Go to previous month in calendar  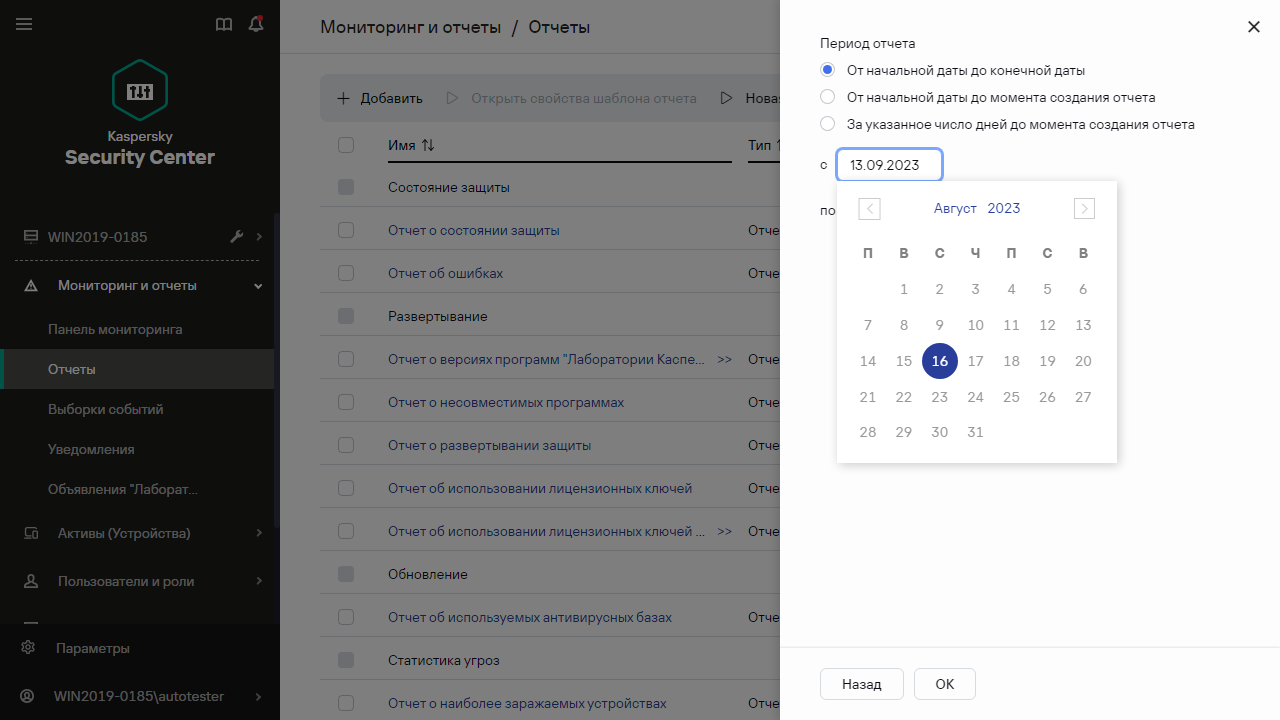869,208
